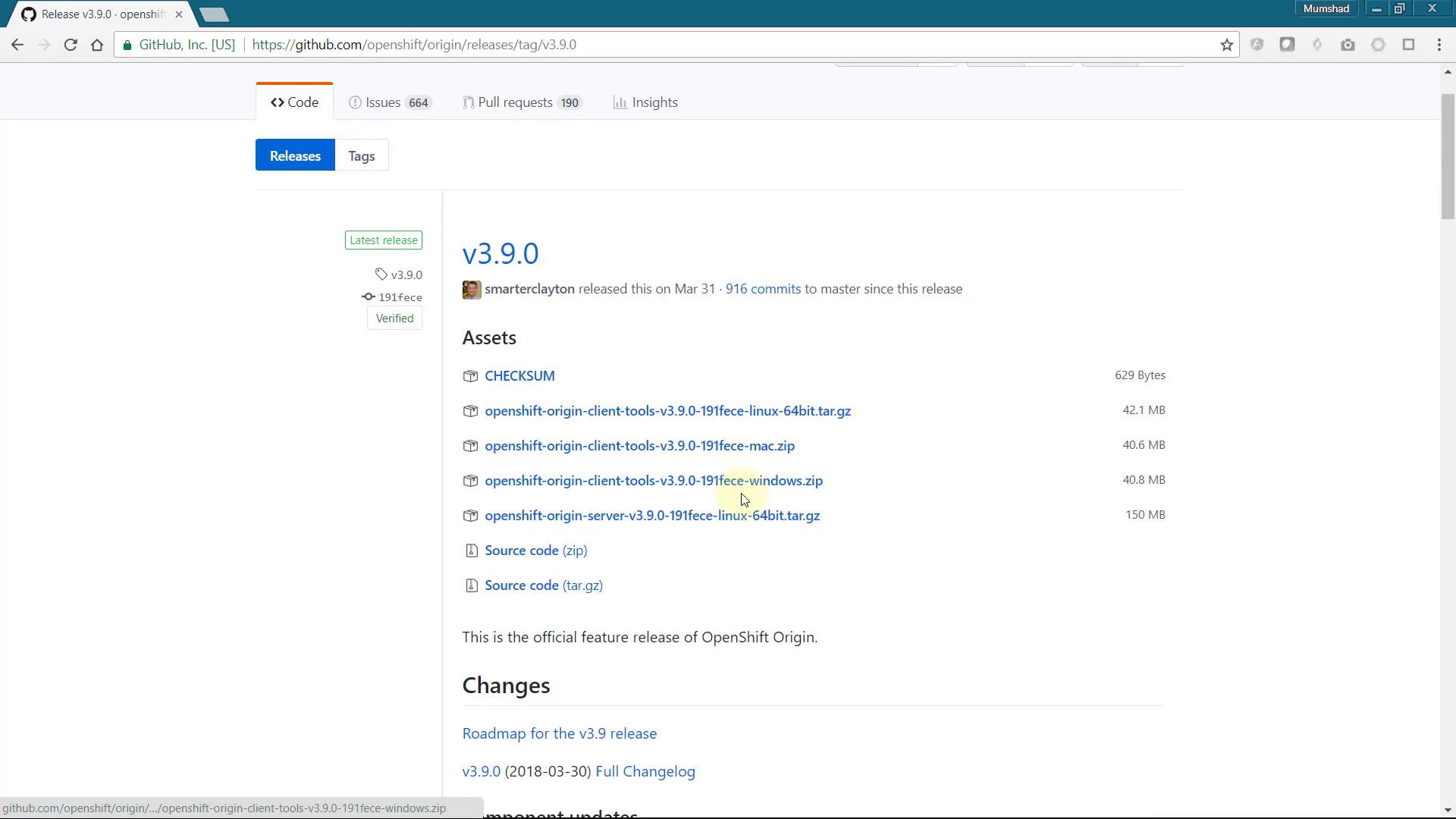Viewport: 1456px width, 819px height.
Task: Reload the page with the refresh icon
Action: tap(71, 45)
